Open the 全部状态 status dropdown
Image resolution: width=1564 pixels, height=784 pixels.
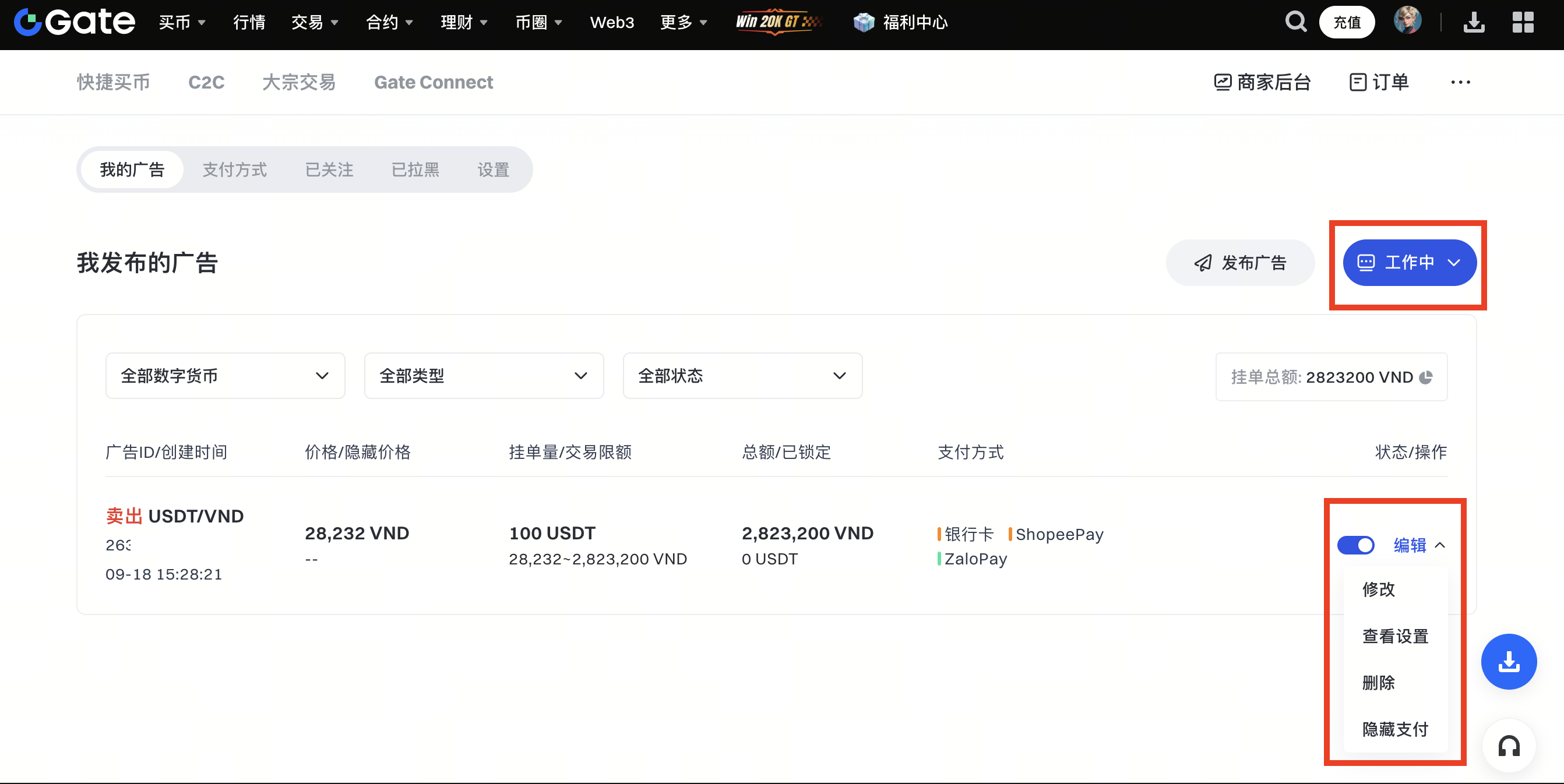coord(742,376)
